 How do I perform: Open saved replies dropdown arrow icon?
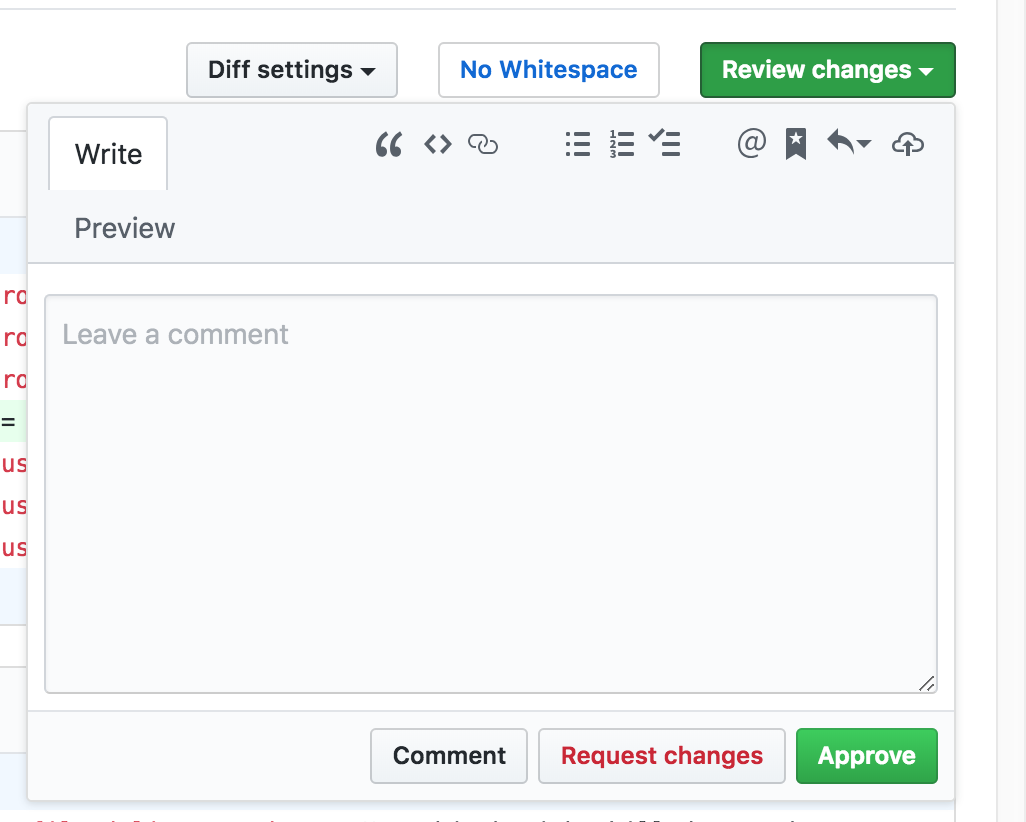(849, 142)
